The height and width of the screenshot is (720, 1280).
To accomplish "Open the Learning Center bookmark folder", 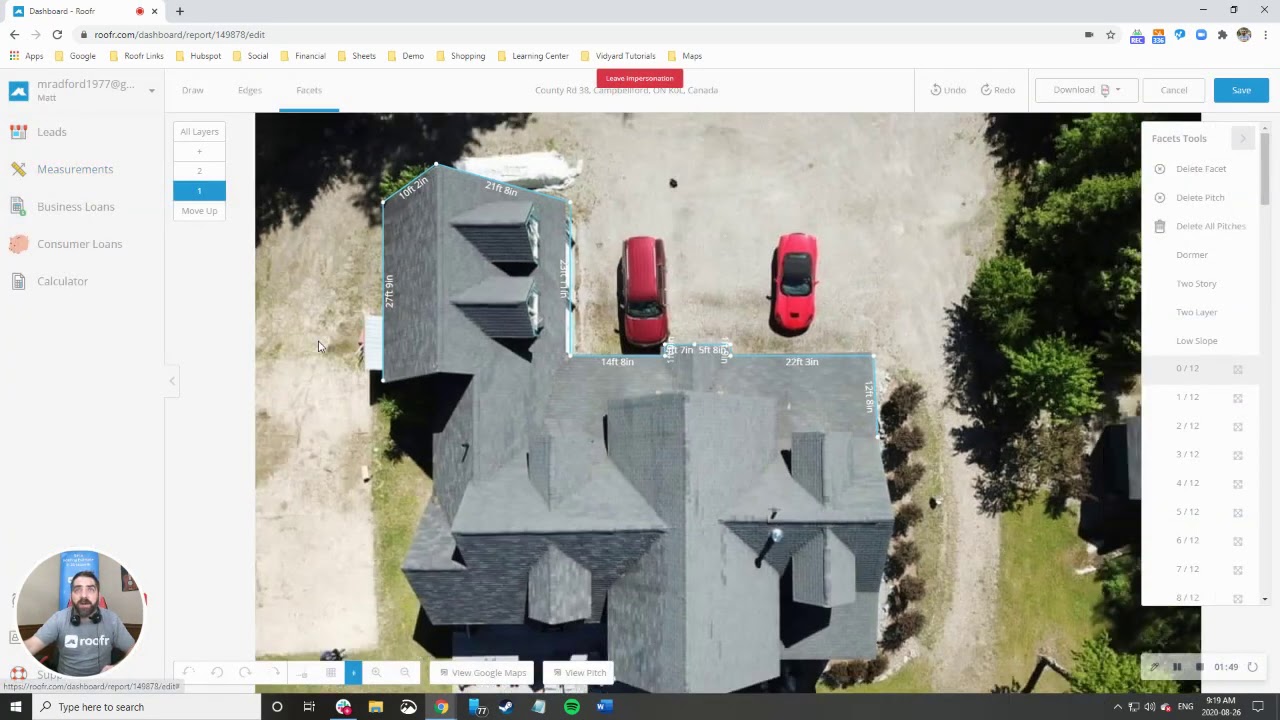I will pyautogui.click(x=533, y=56).
